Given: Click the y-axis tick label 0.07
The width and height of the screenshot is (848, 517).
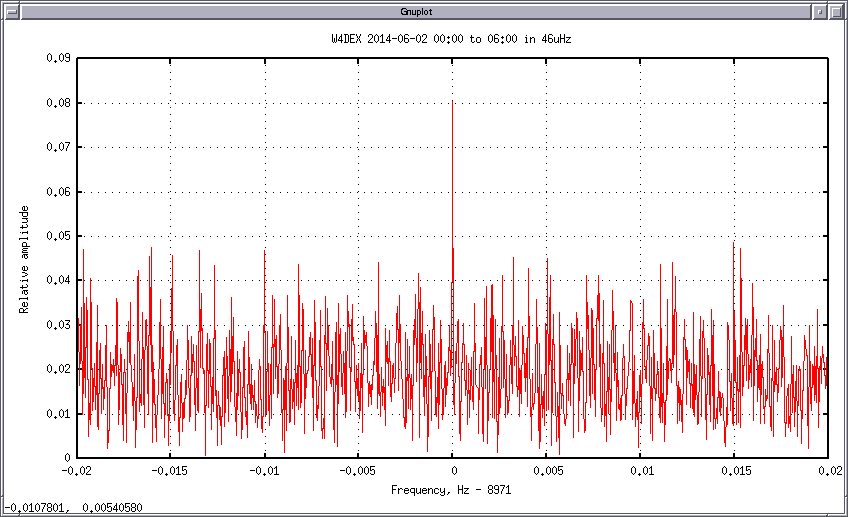Looking at the screenshot, I should tap(57, 147).
